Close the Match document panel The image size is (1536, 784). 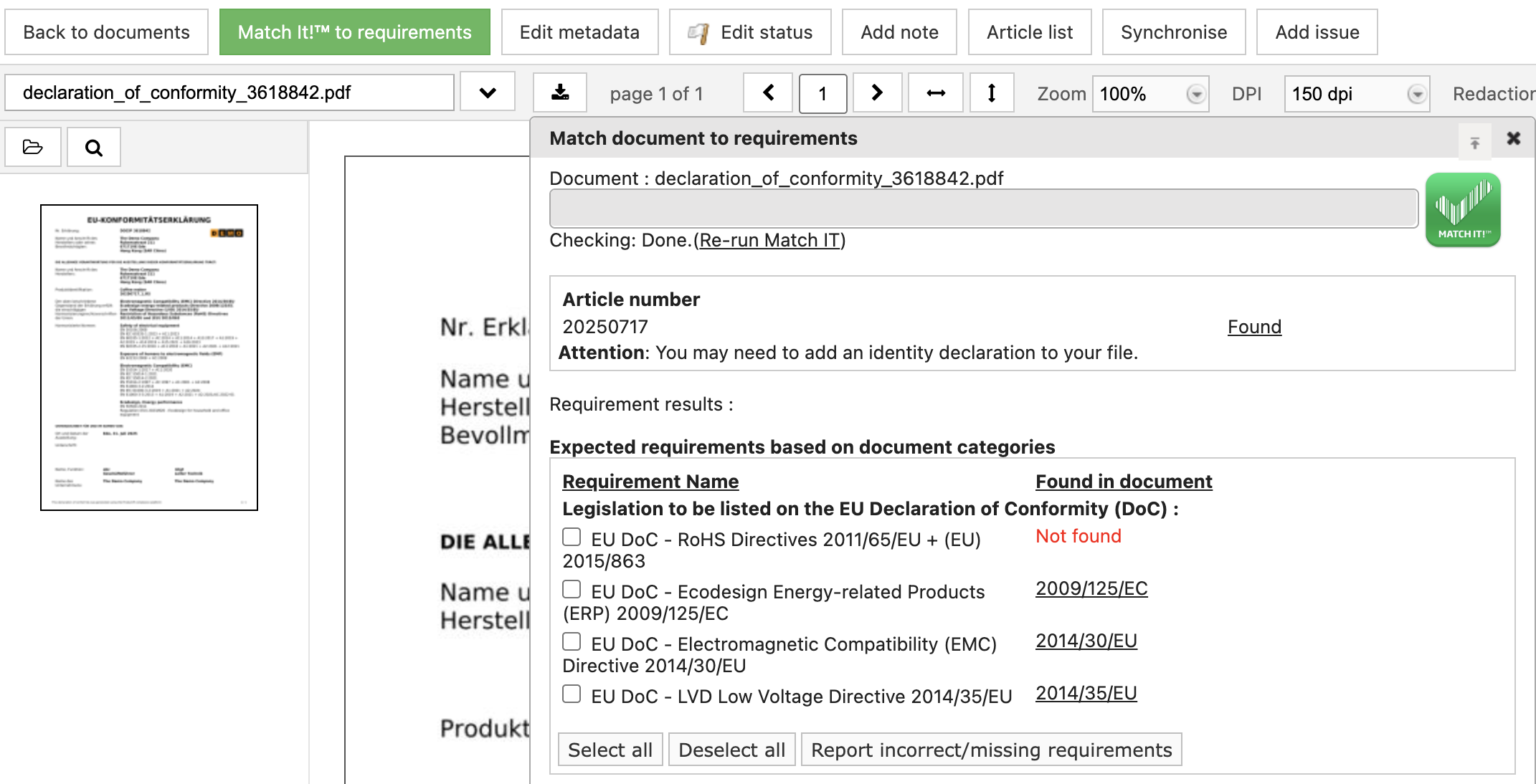1514,138
